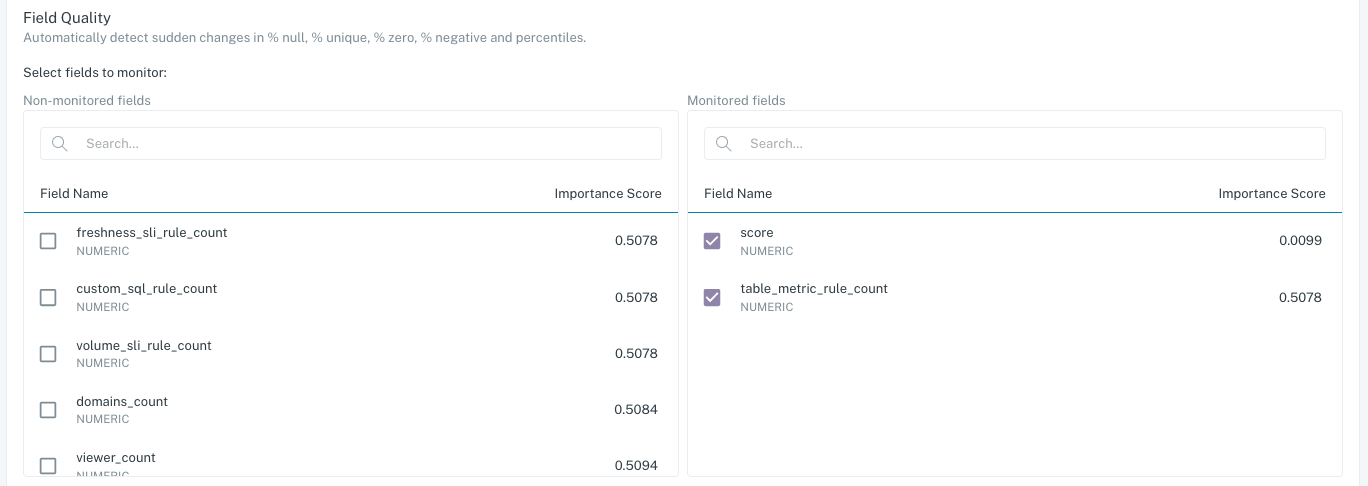Focus the Monitored fields search box

tap(1034, 143)
